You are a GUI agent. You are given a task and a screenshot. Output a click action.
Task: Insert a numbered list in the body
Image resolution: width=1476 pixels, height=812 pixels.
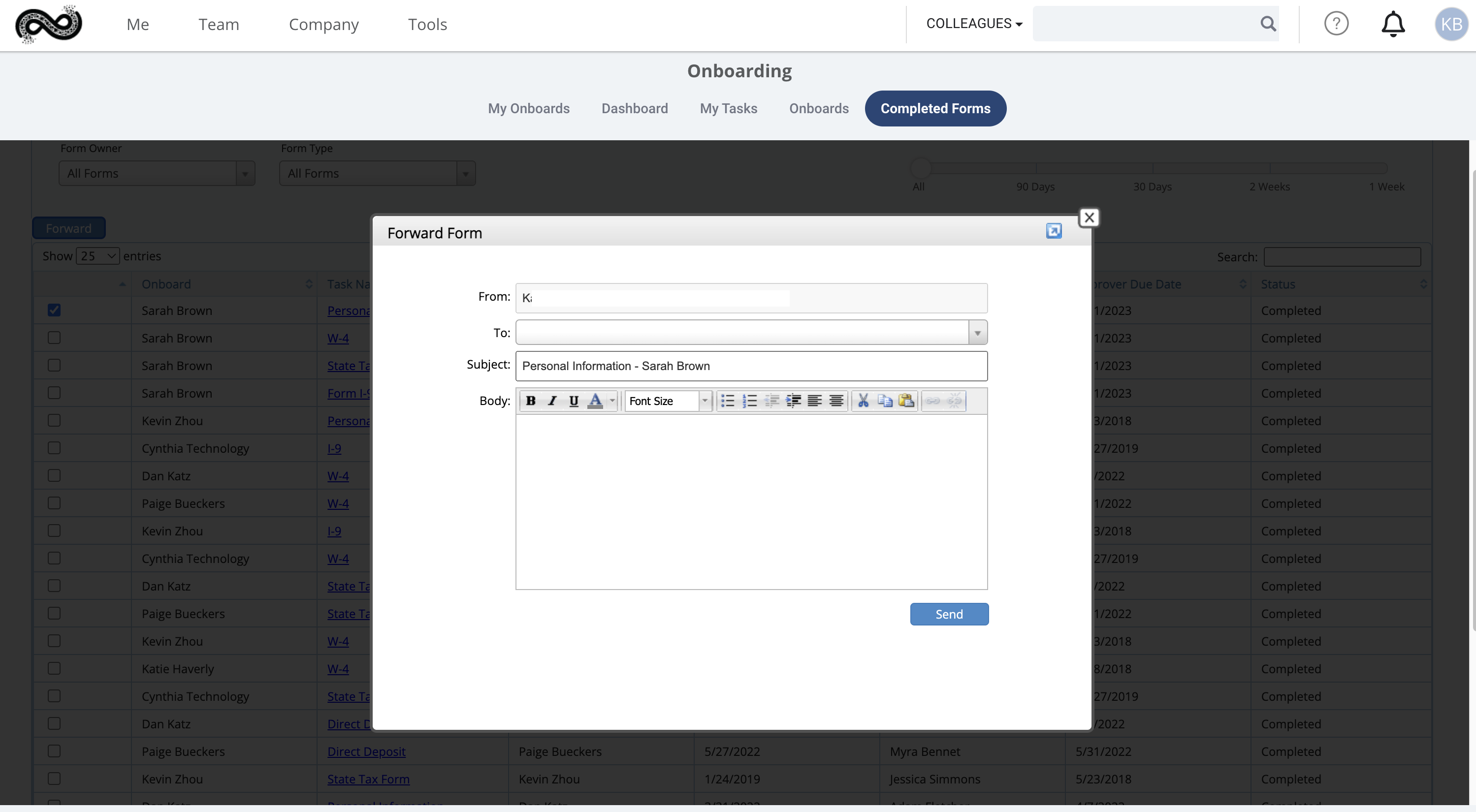tap(749, 401)
